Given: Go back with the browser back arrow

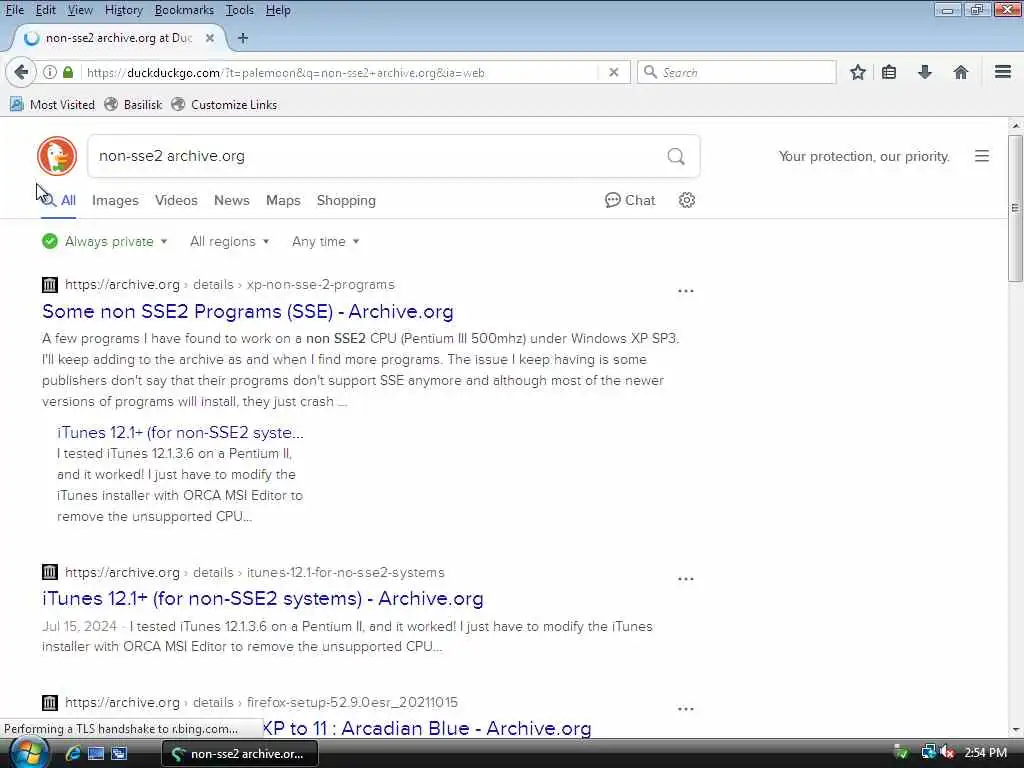Looking at the screenshot, I should [21, 72].
